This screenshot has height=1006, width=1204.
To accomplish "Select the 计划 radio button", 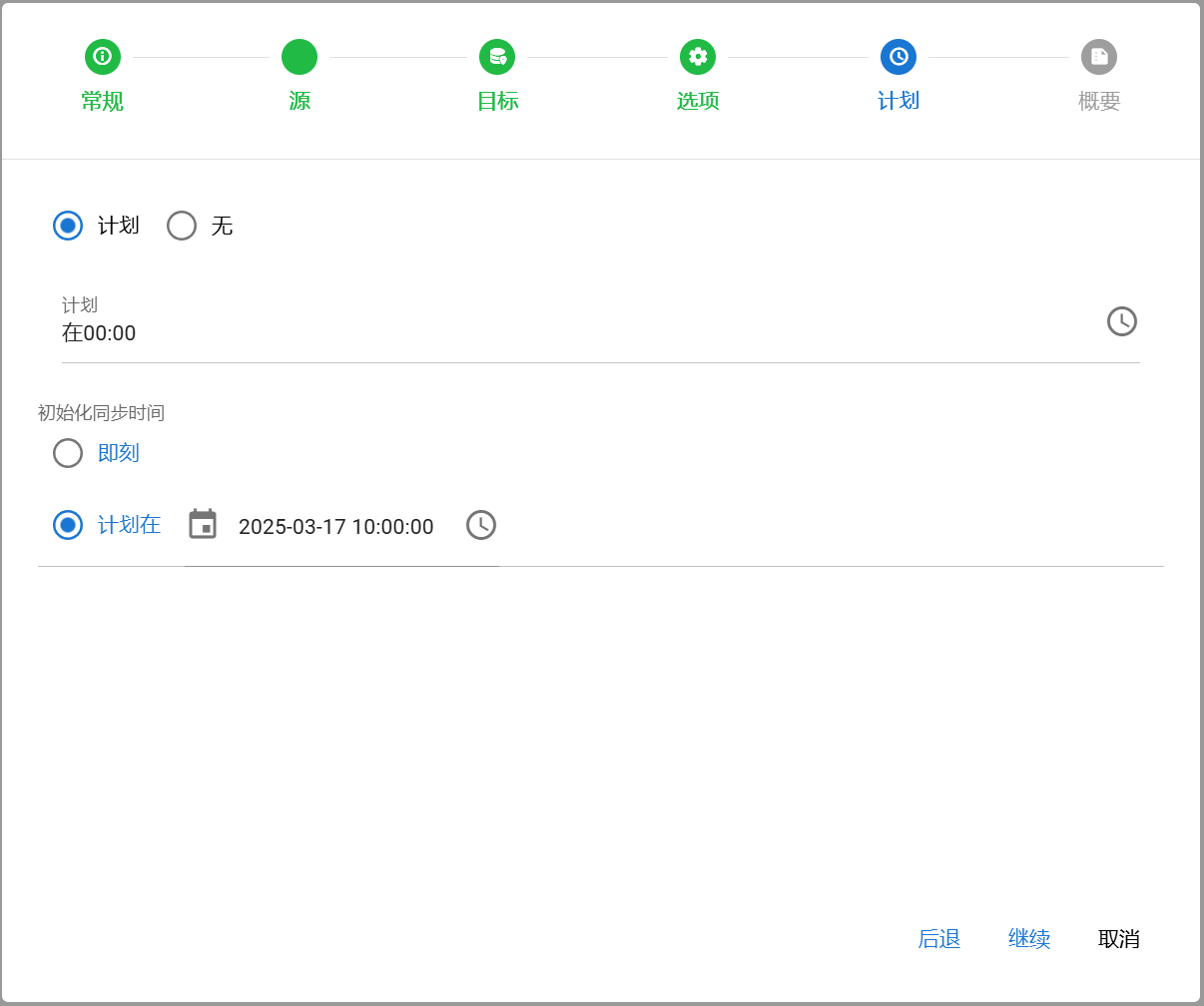I will click(68, 226).
